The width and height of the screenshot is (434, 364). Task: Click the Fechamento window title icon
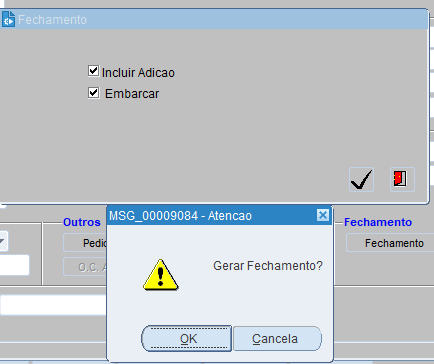[x=9, y=19]
